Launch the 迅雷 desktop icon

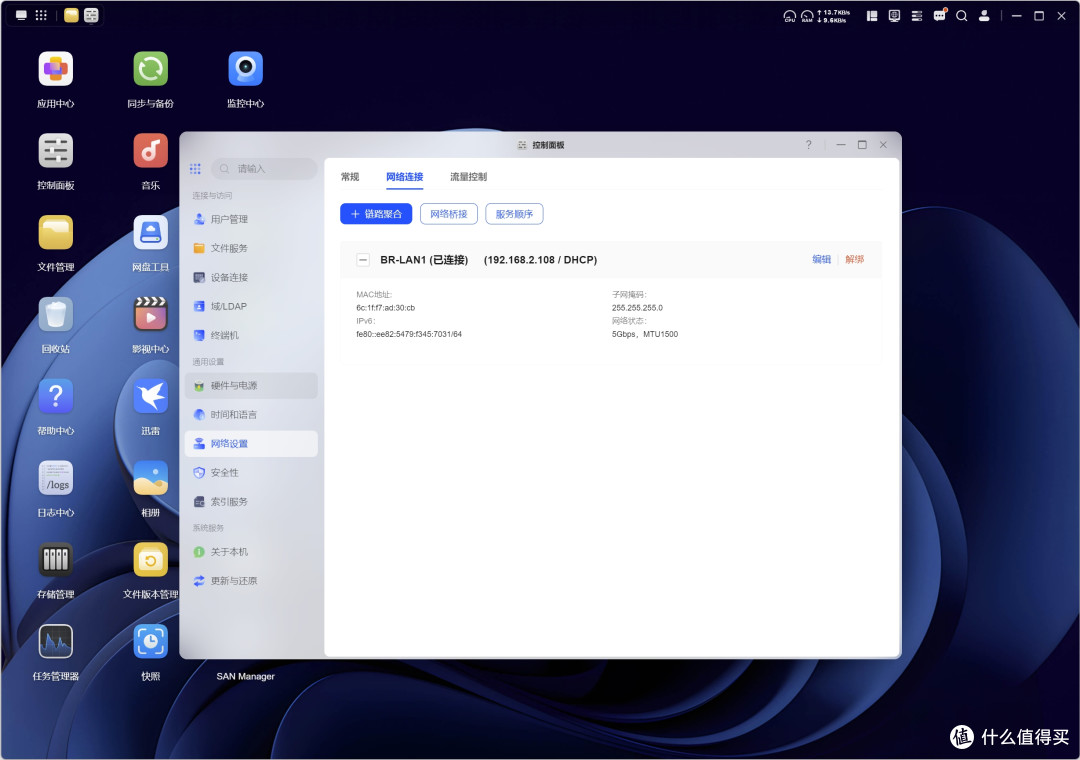click(150, 396)
